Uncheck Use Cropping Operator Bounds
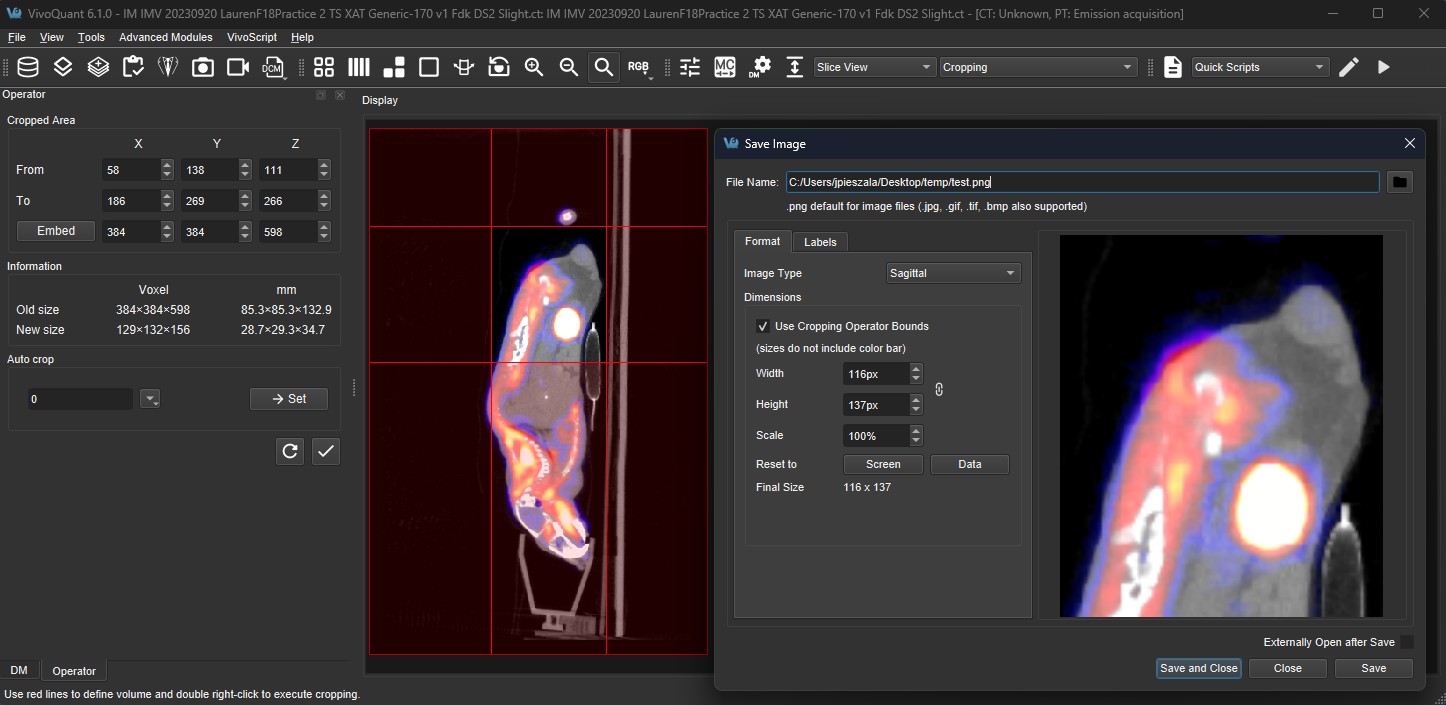This screenshot has height=705, width=1446. tap(763, 326)
